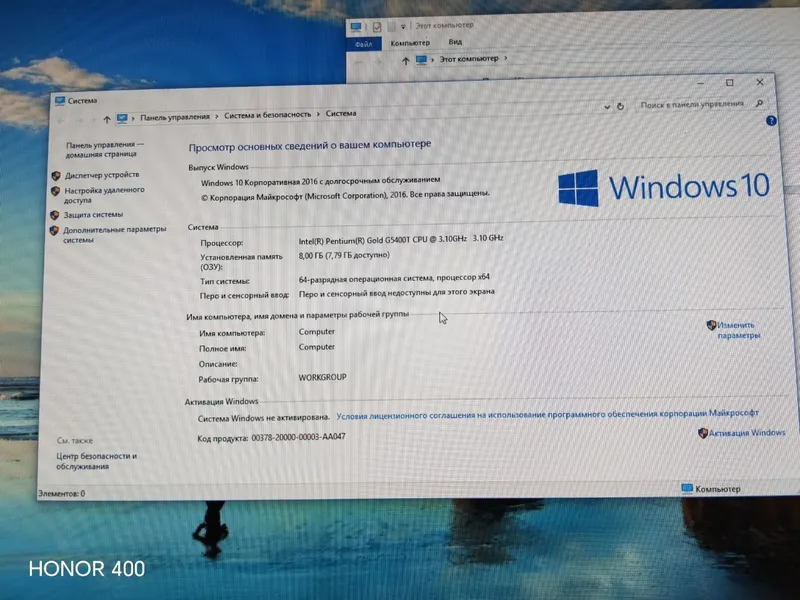Select Система и безопасность breadcrumb
Image resolution: width=800 pixels, height=600 pixels.
click(267, 115)
